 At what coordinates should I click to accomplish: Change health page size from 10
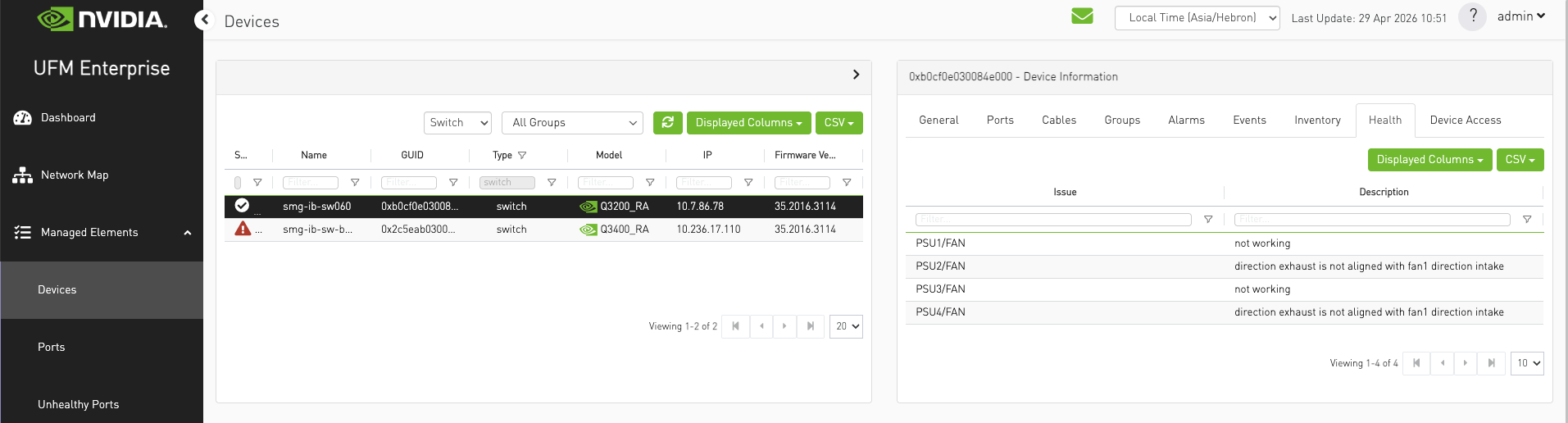point(1528,363)
